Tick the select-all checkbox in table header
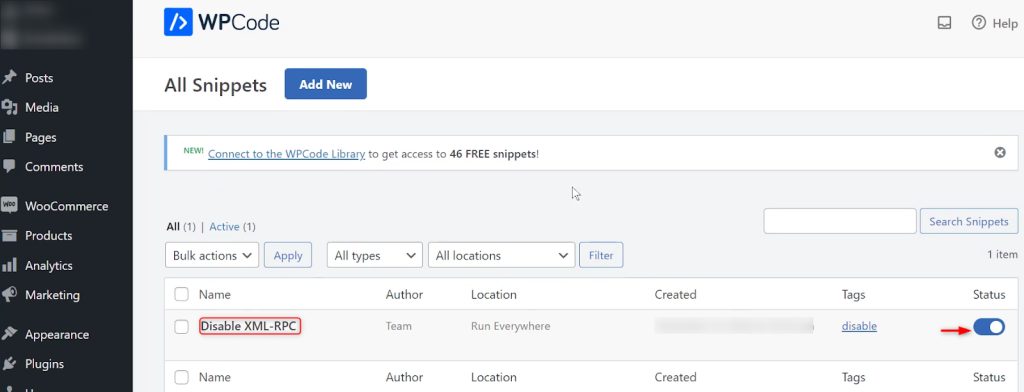Viewport: 1024px width, 392px height. (182, 295)
